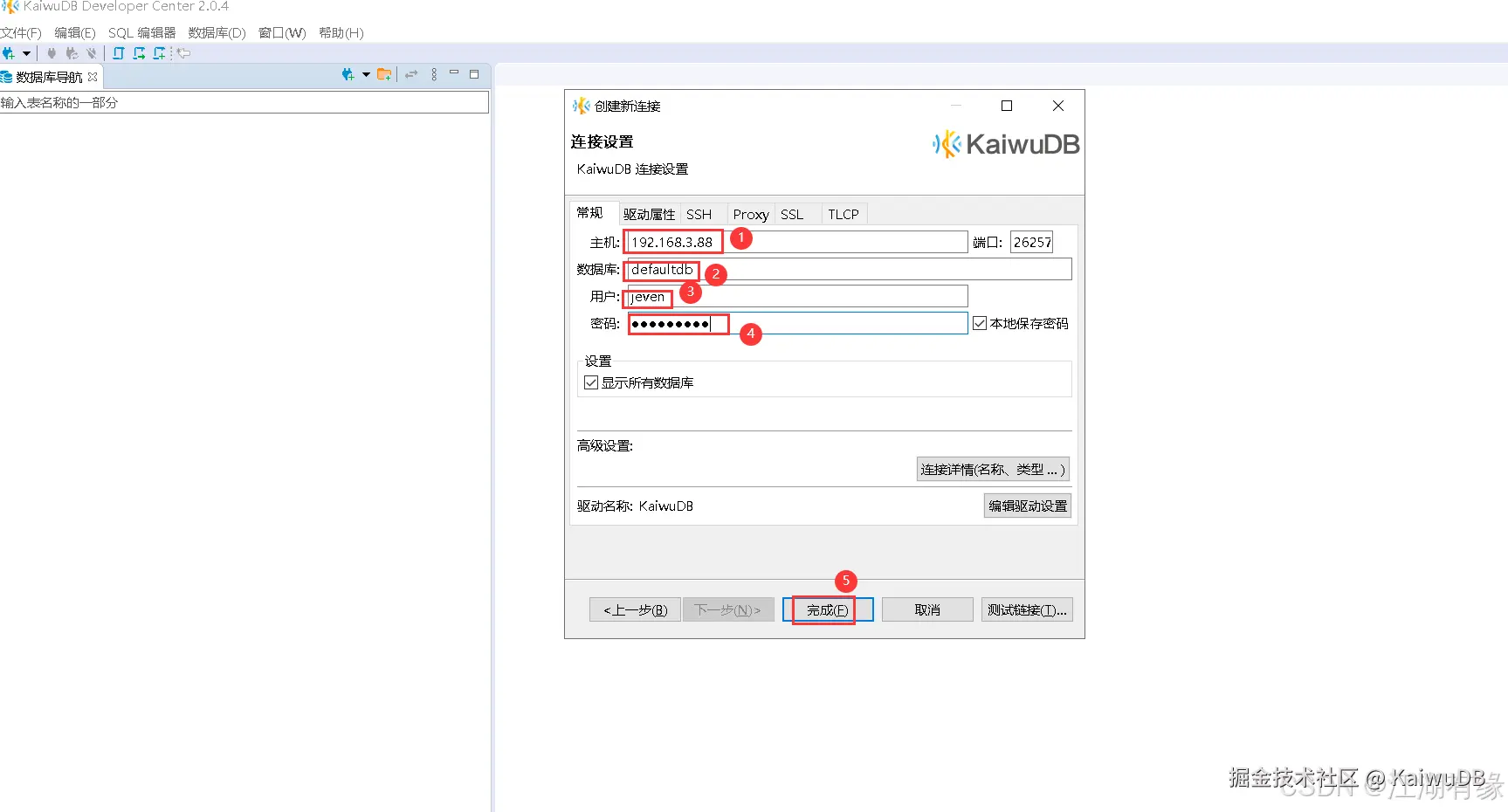The image size is (1508, 812).
Task: Click the 密码 password field
Action: 797,323
